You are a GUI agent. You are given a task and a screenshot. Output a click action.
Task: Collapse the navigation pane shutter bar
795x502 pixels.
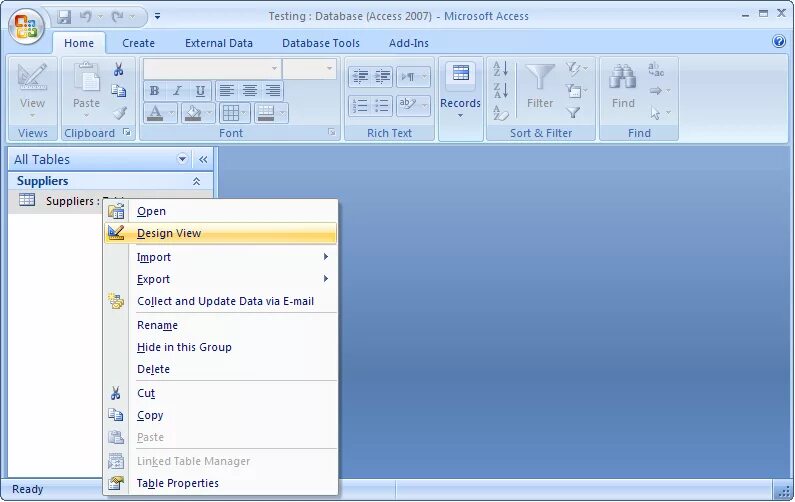coord(203,159)
